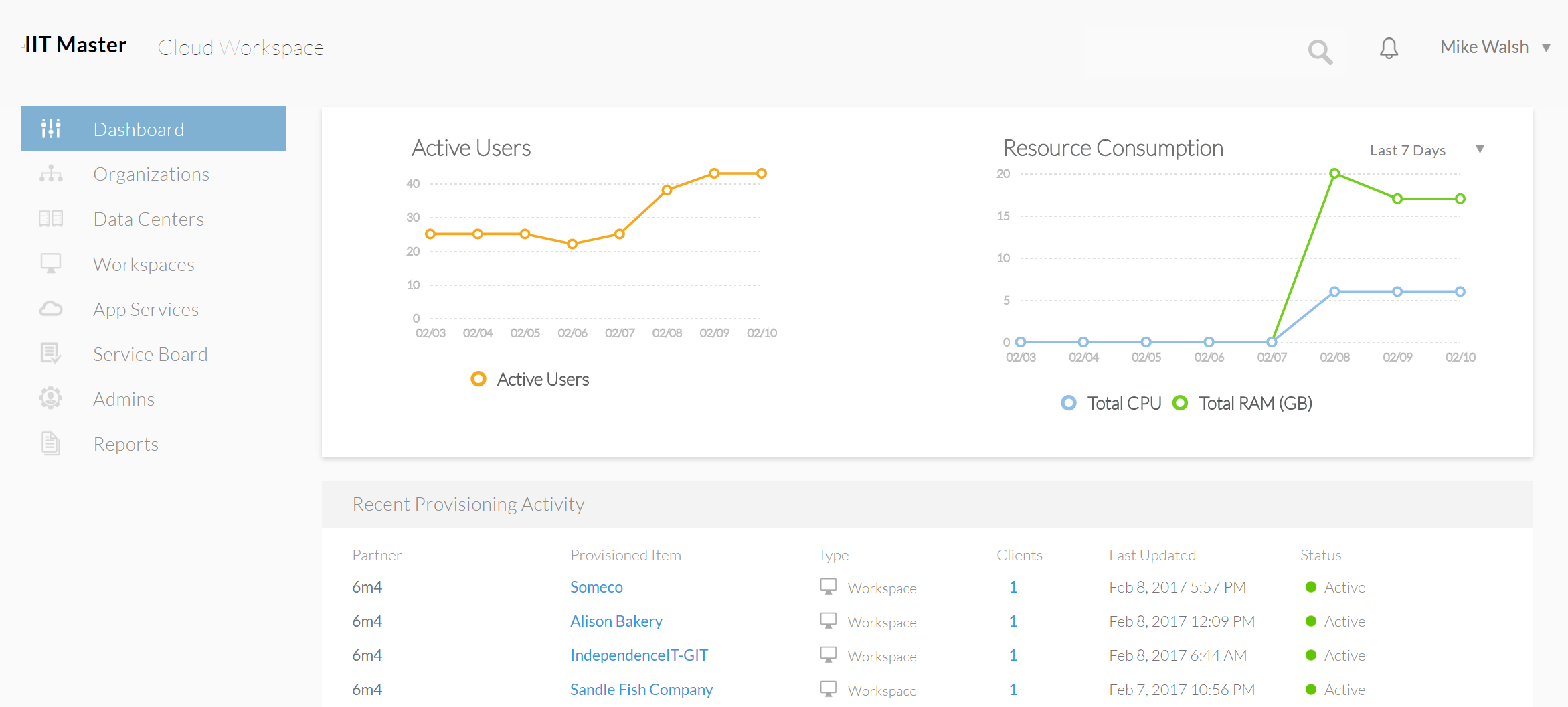Viewport: 1568px width, 707px height.
Task: Select the Dashboard sidebar entry
Action: pos(139,129)
